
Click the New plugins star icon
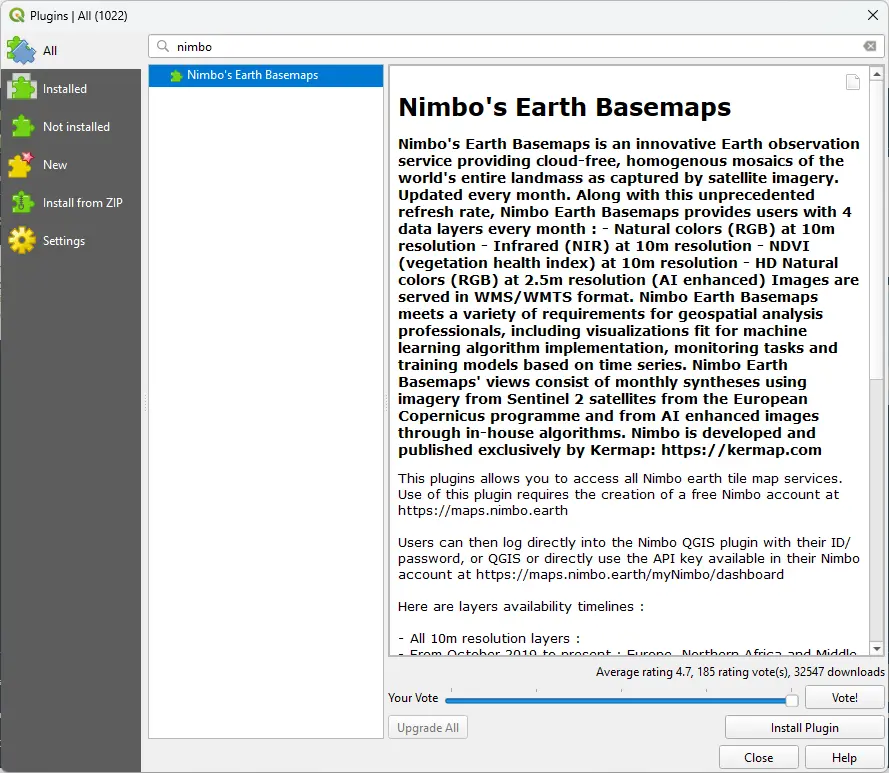(22, 164)
